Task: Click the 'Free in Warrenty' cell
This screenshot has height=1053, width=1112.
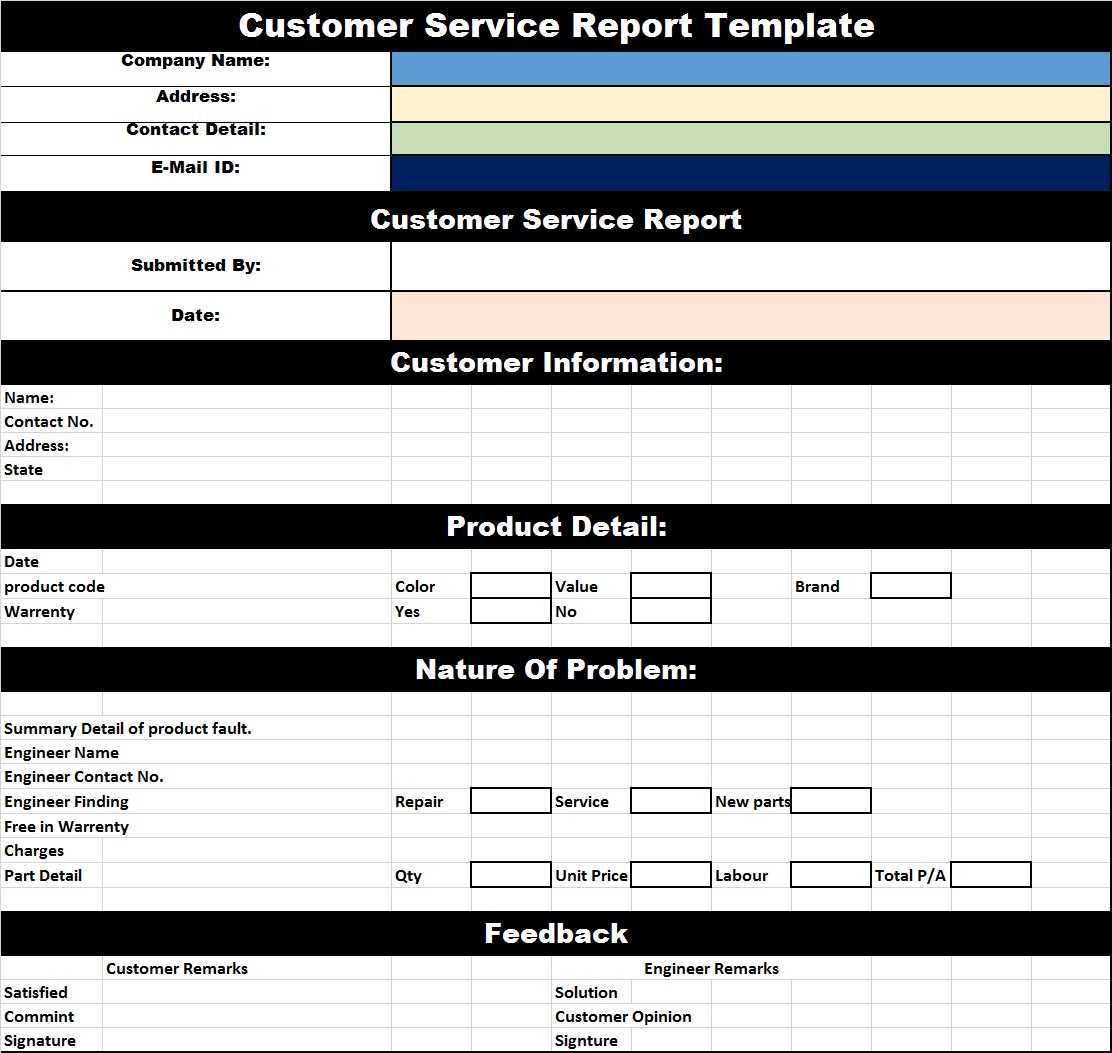Action: pyautogui.click(x=67, y=826)
